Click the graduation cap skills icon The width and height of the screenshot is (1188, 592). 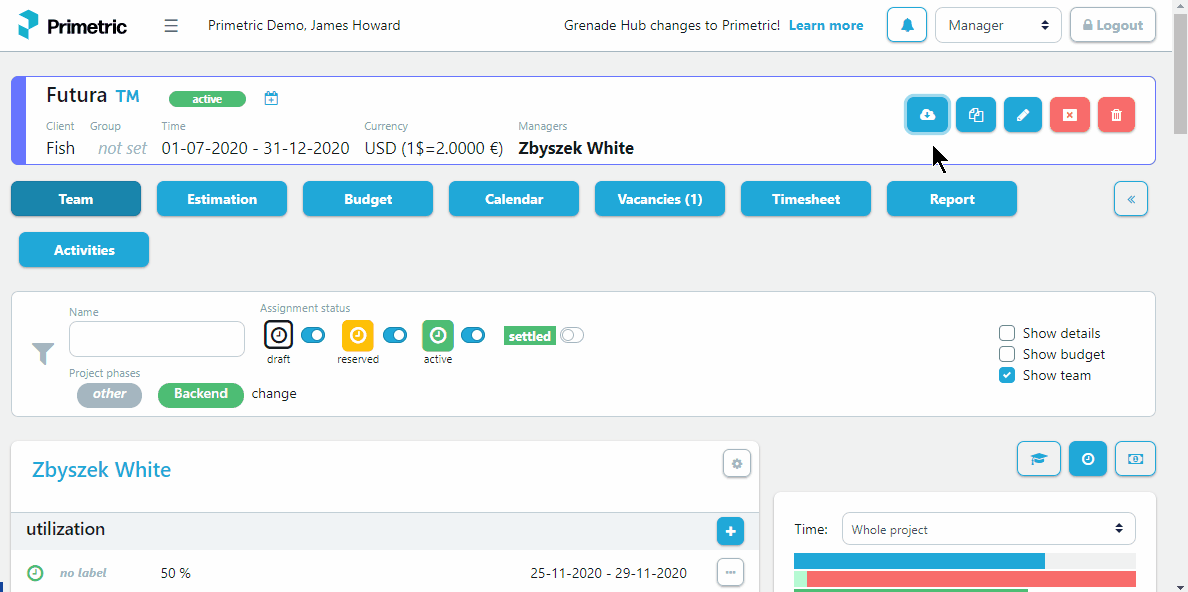point(1038,459)
